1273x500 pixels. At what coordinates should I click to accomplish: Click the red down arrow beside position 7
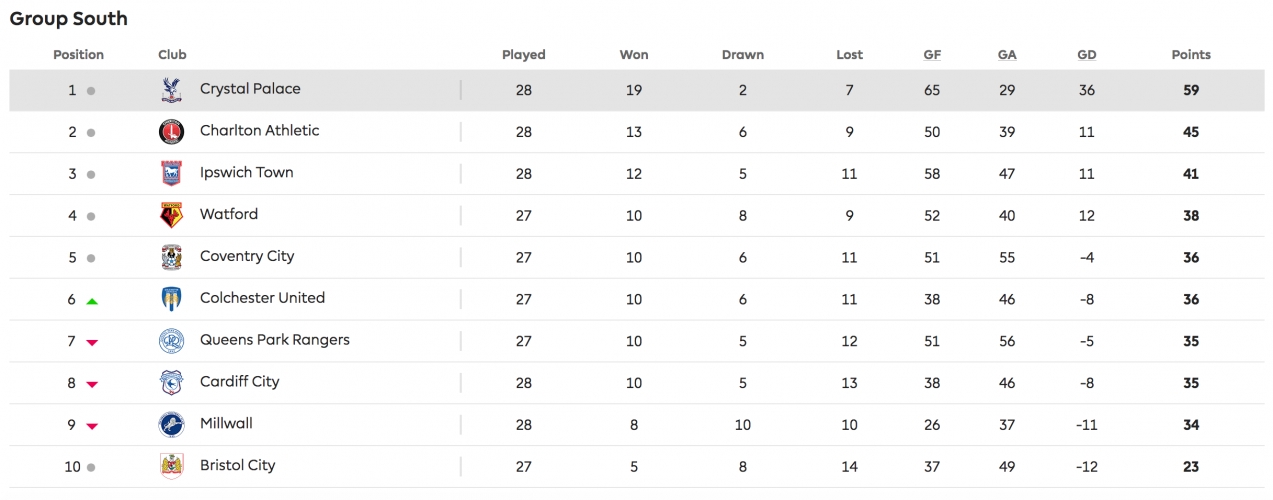[x=92, y=342]
